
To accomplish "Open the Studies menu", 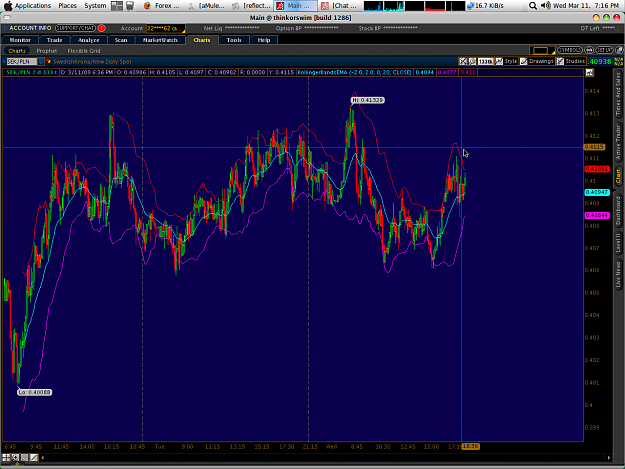I will pos(571,61).
